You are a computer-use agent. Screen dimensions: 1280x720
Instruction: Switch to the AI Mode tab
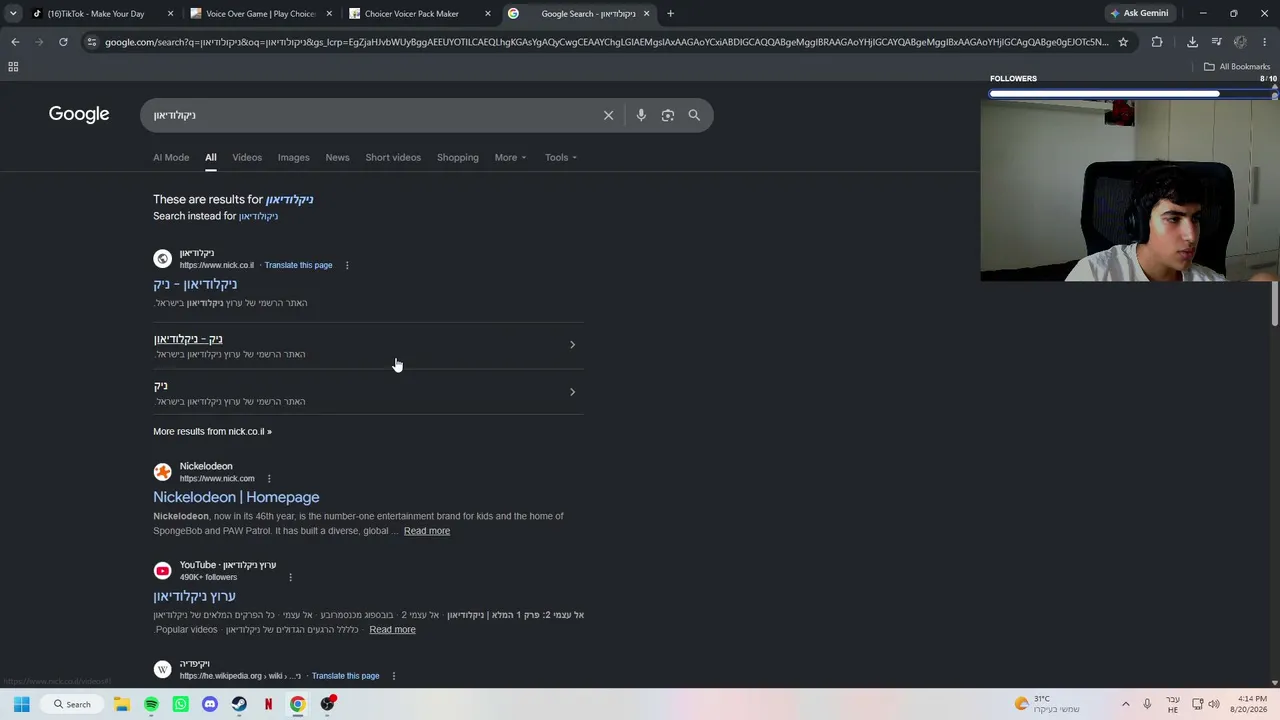171,157
